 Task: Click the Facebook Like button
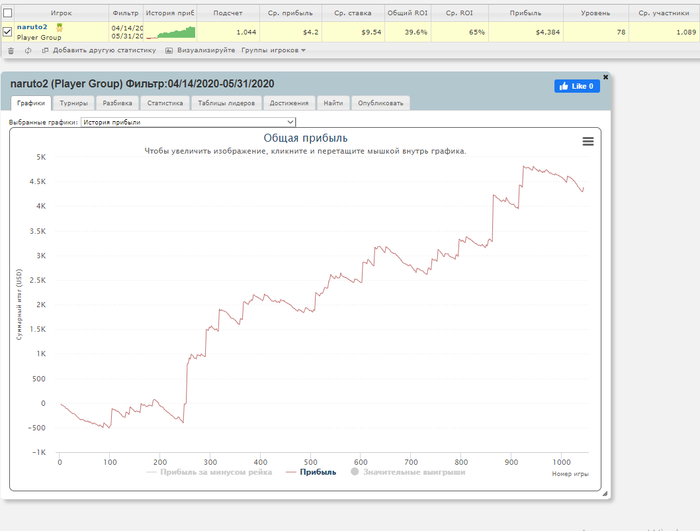click(577, 86)
